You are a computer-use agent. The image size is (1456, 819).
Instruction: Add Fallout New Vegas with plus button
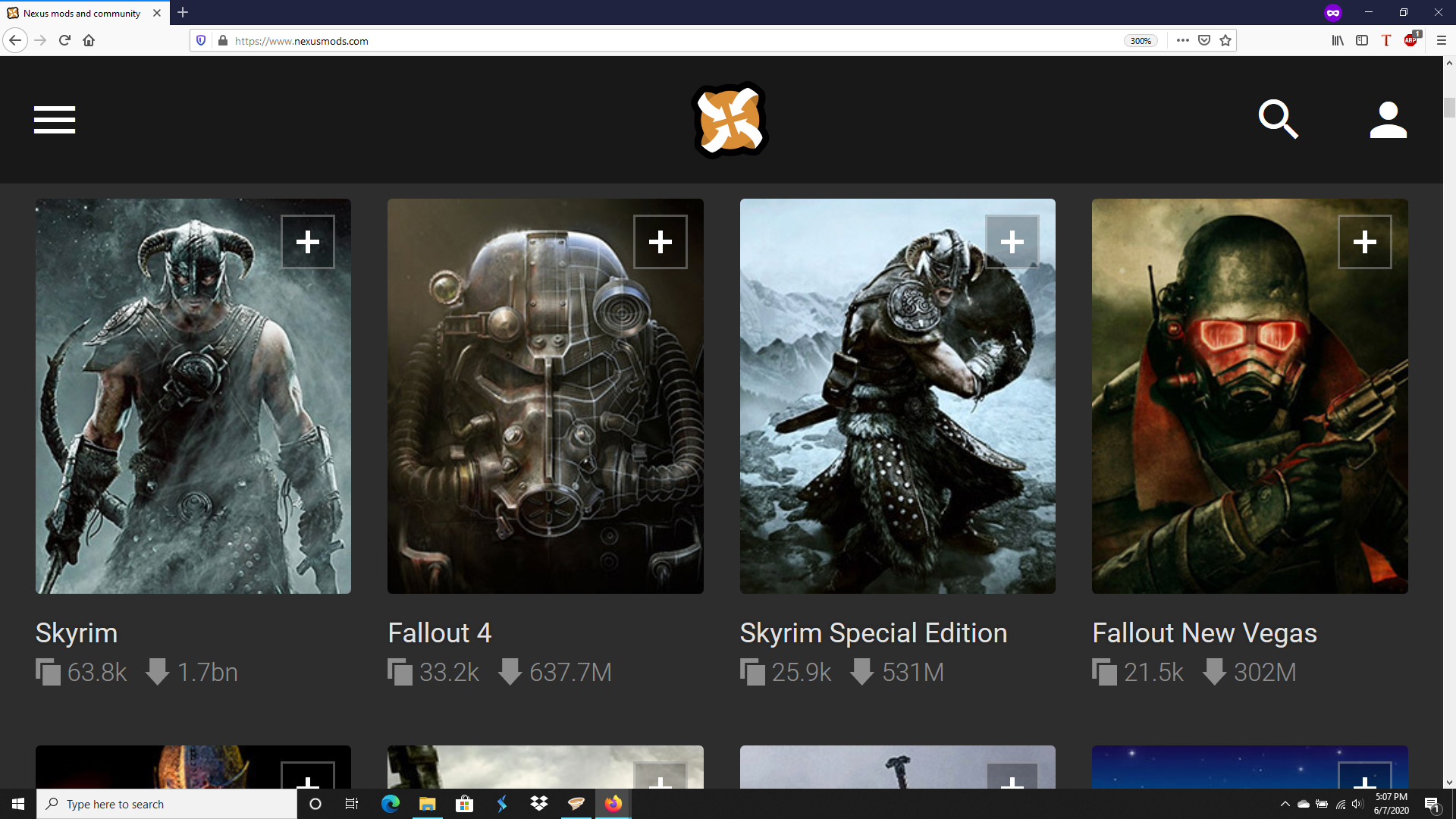tap(1365, 242)
